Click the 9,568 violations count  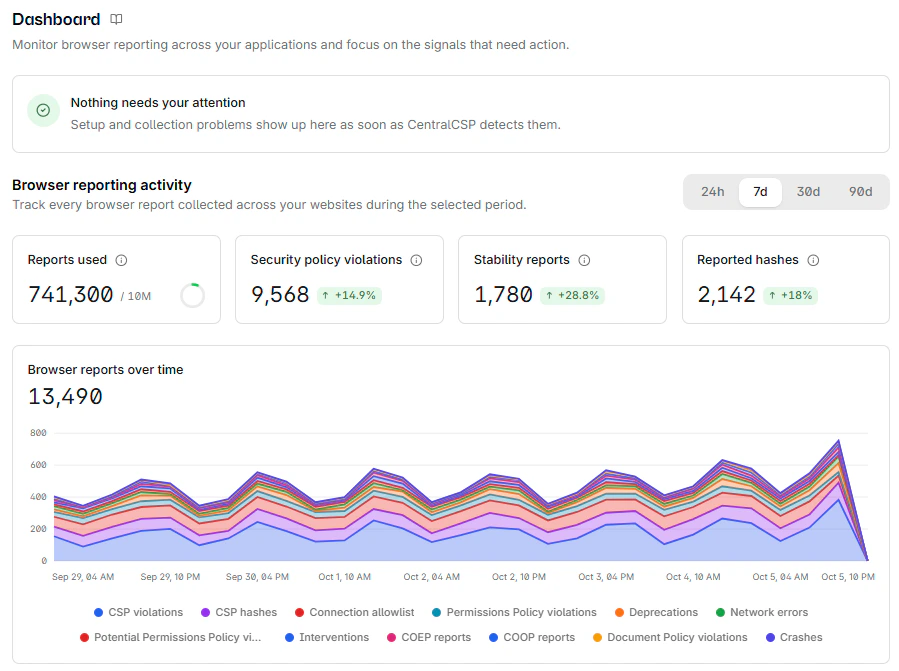coord(280,295)
